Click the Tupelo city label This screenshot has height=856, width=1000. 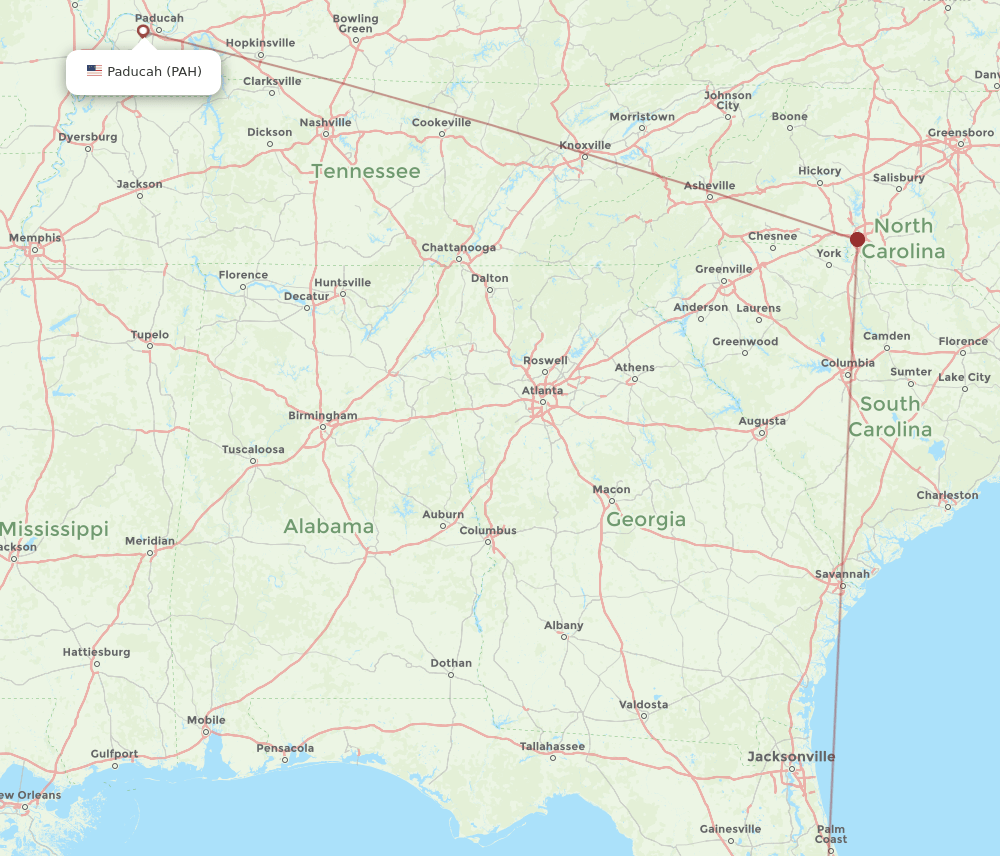[150, 335]
